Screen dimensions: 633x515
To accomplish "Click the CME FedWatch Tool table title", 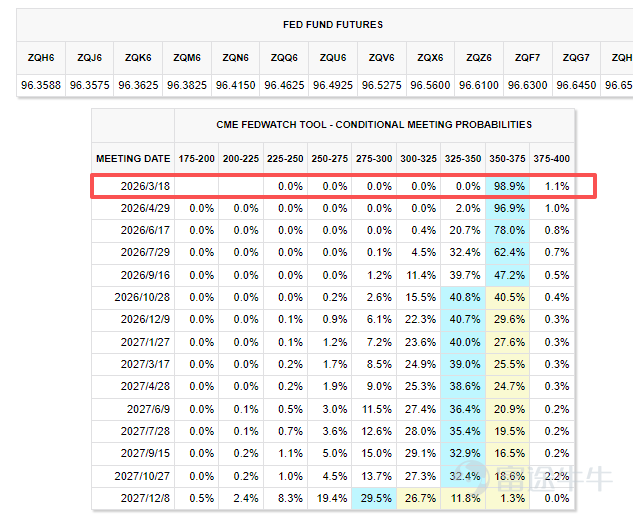I will point(374,125).
